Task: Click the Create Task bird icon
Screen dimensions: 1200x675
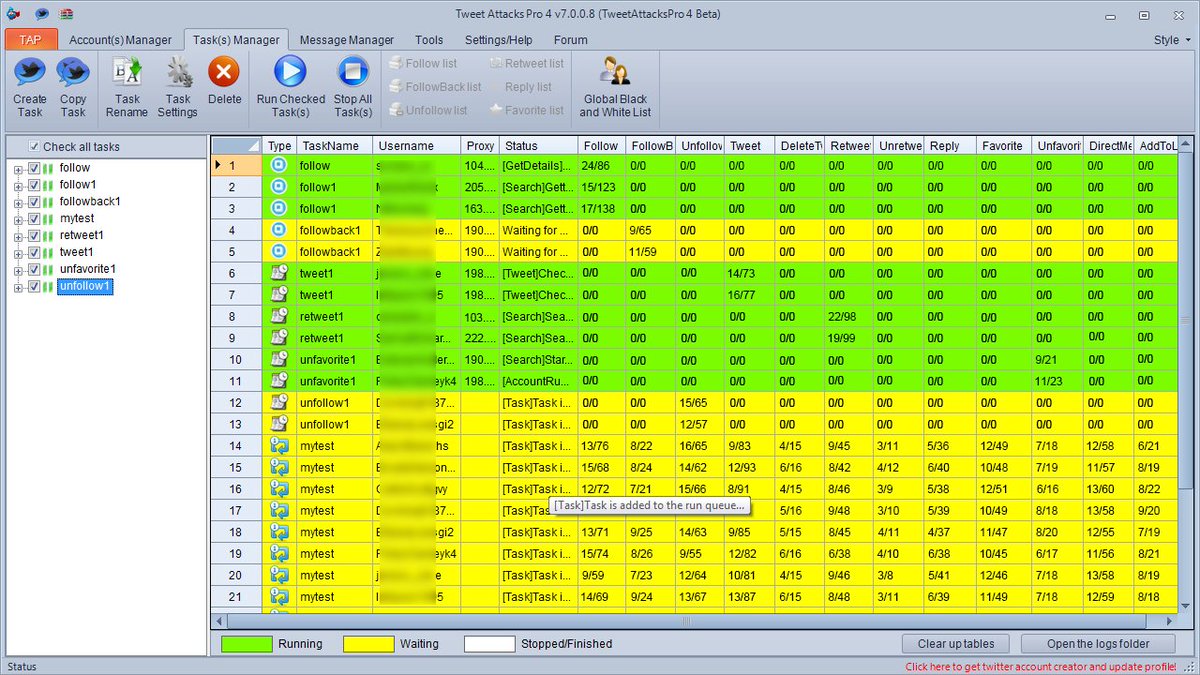Action: point(30,72)
